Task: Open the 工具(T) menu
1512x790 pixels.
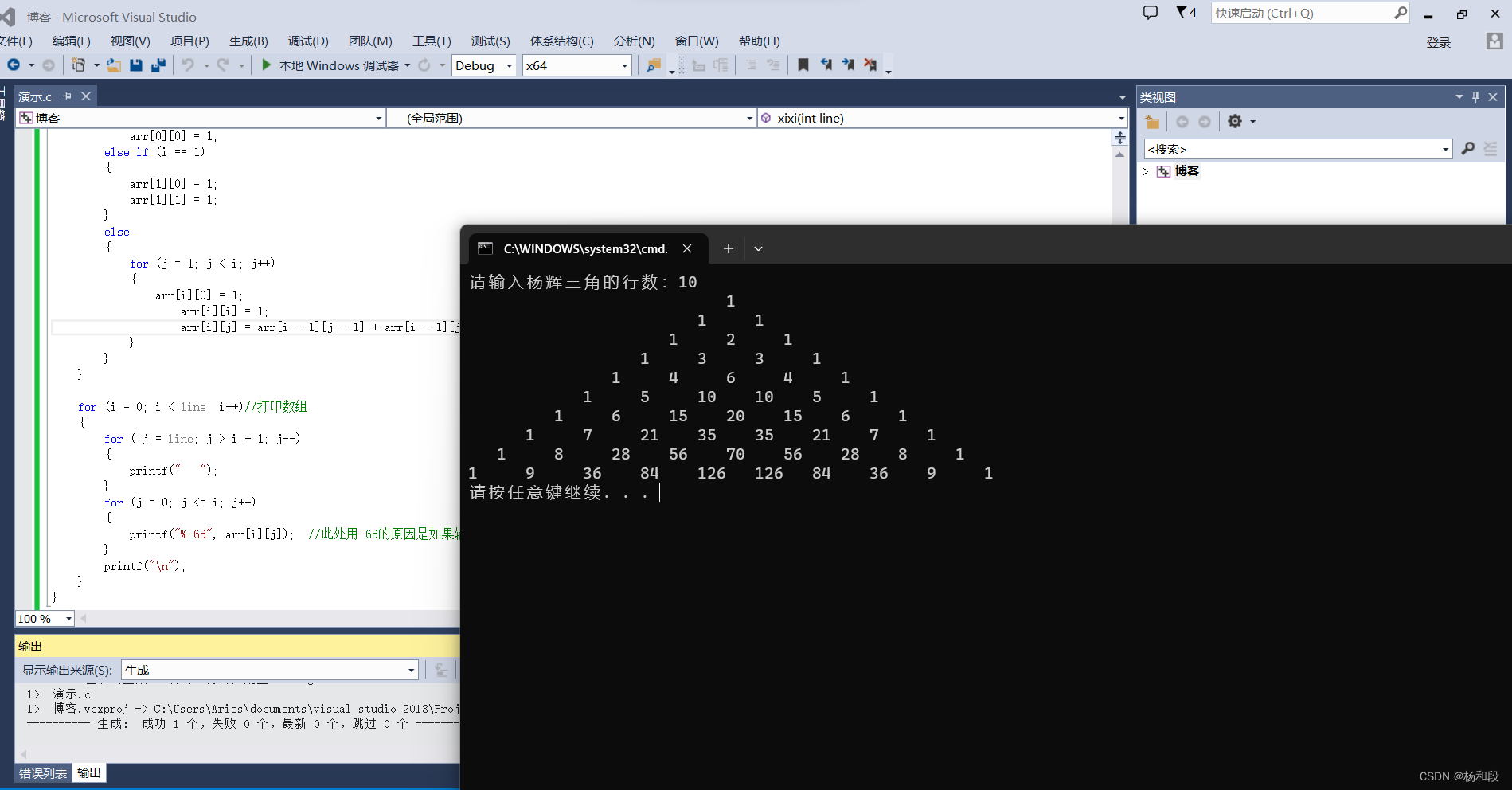Action: point(432,41)
